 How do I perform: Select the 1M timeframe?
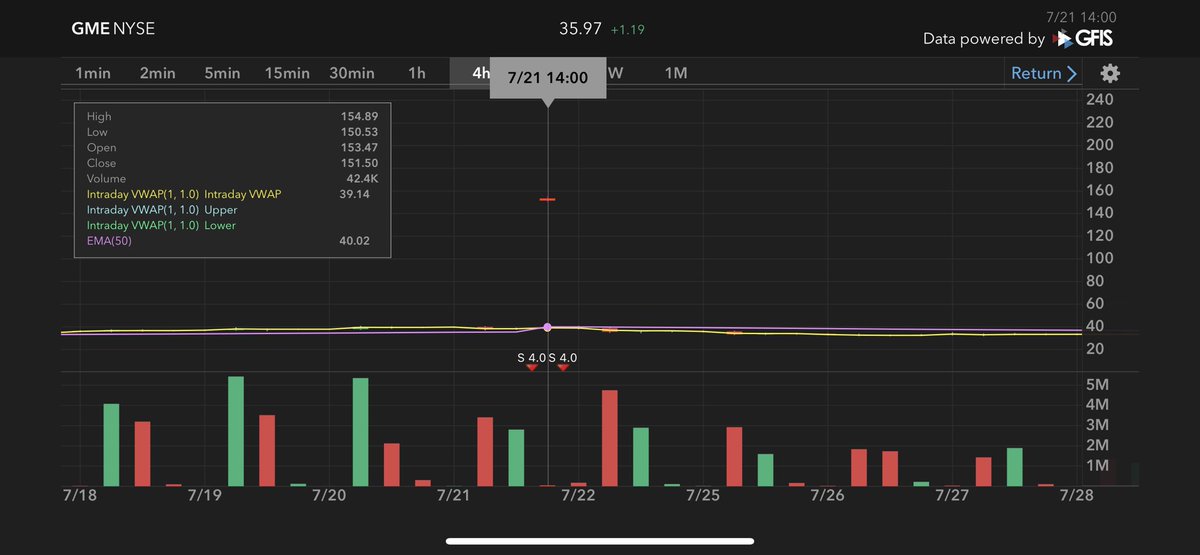pyautogui.click(x=676, y=73)
